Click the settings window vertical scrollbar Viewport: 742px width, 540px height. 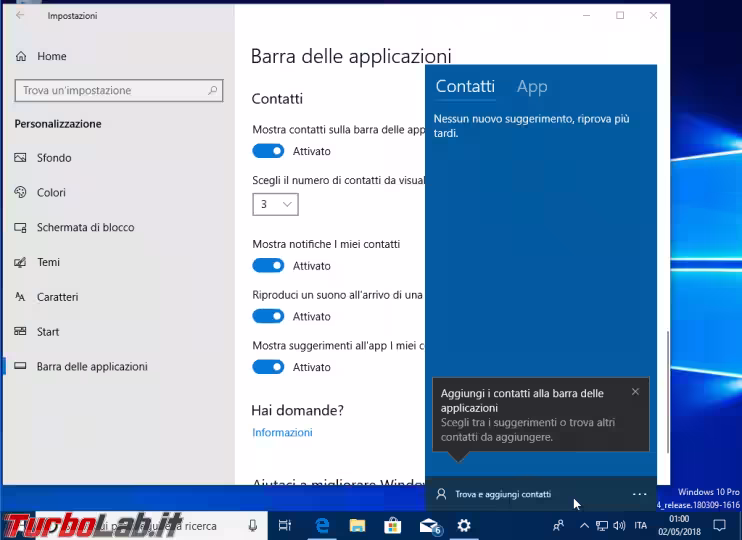(668, 390)
